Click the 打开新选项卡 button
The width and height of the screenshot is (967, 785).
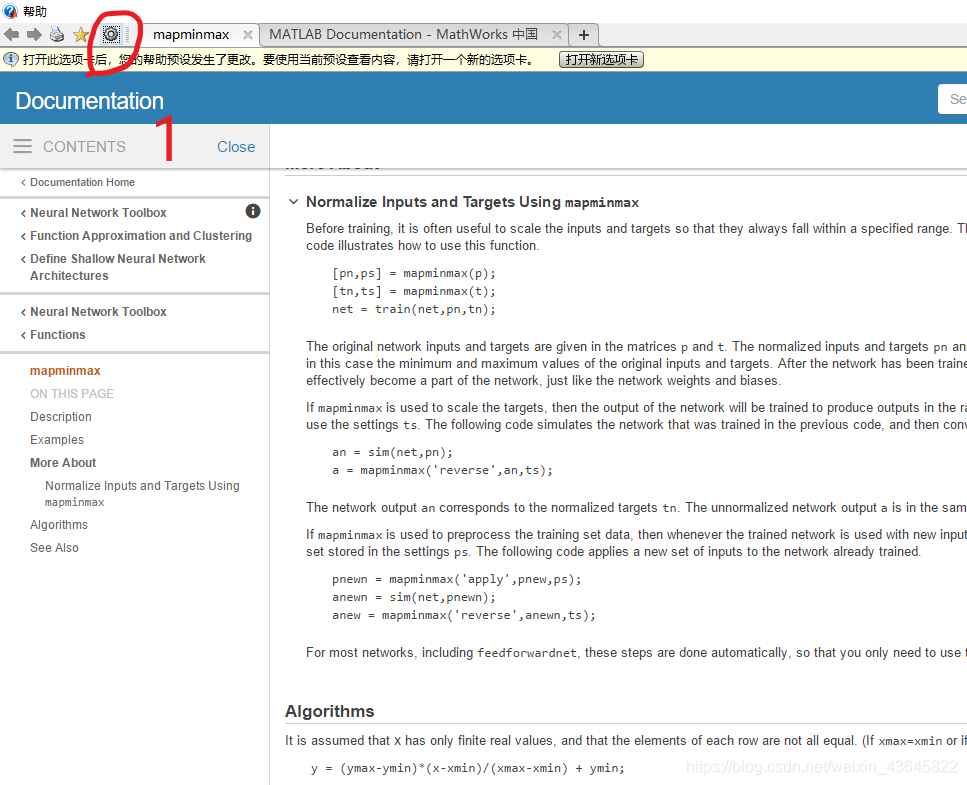pos(601,60)
